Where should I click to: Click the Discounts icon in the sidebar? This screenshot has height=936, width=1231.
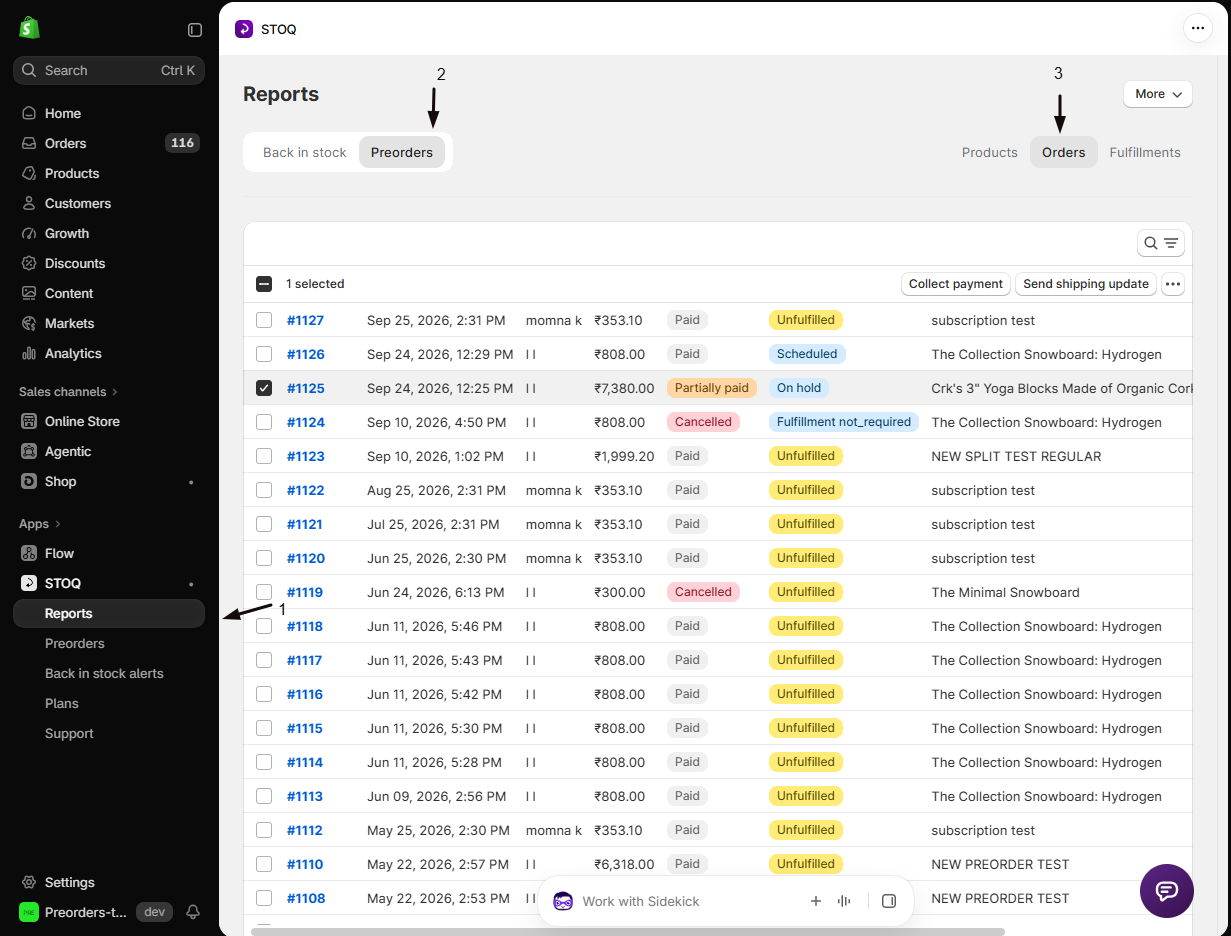tap(29, 263)
